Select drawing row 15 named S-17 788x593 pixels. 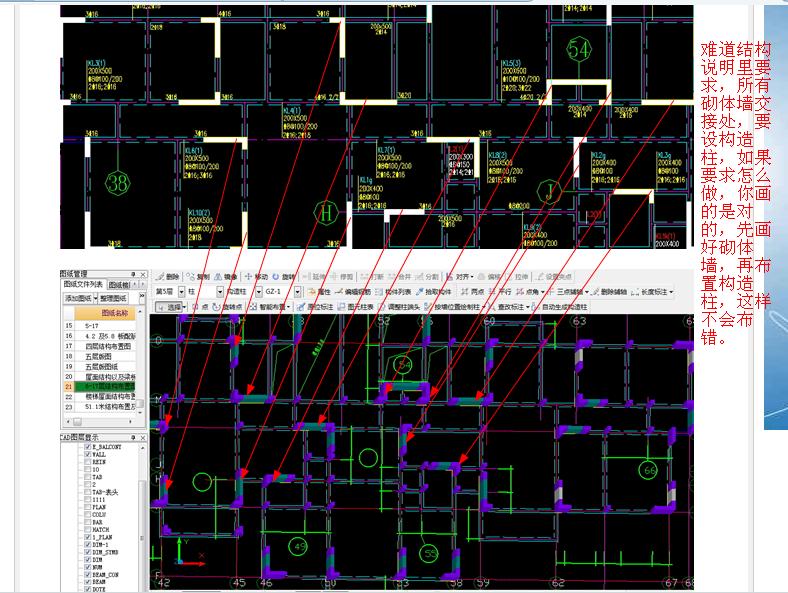point(100,326)
